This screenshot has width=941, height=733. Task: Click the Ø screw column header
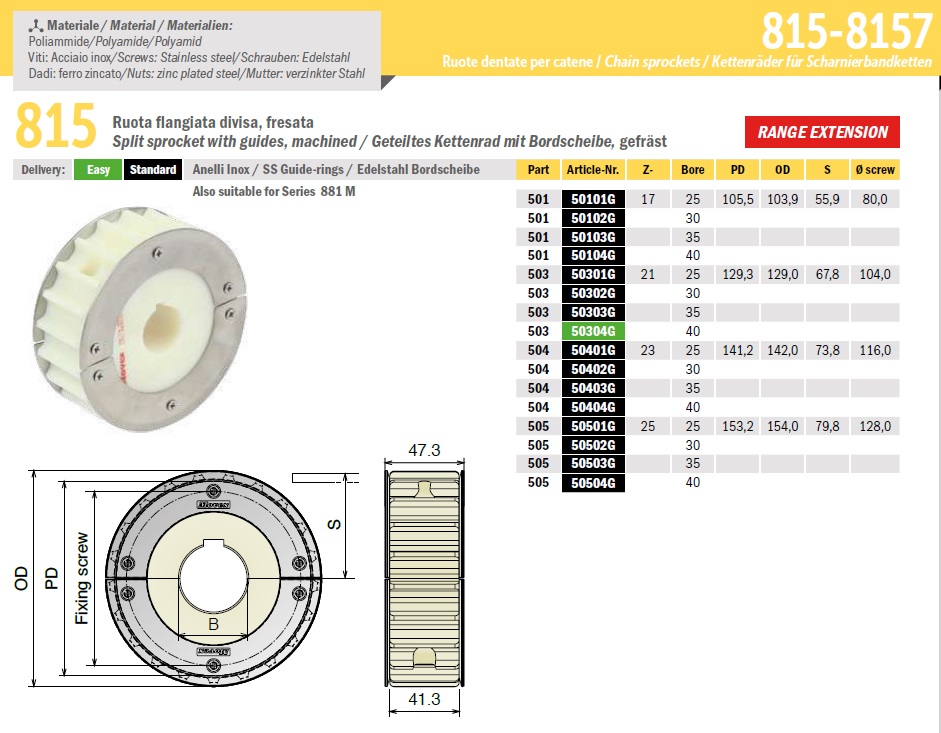pyautogui.click(x=875, y=170)
